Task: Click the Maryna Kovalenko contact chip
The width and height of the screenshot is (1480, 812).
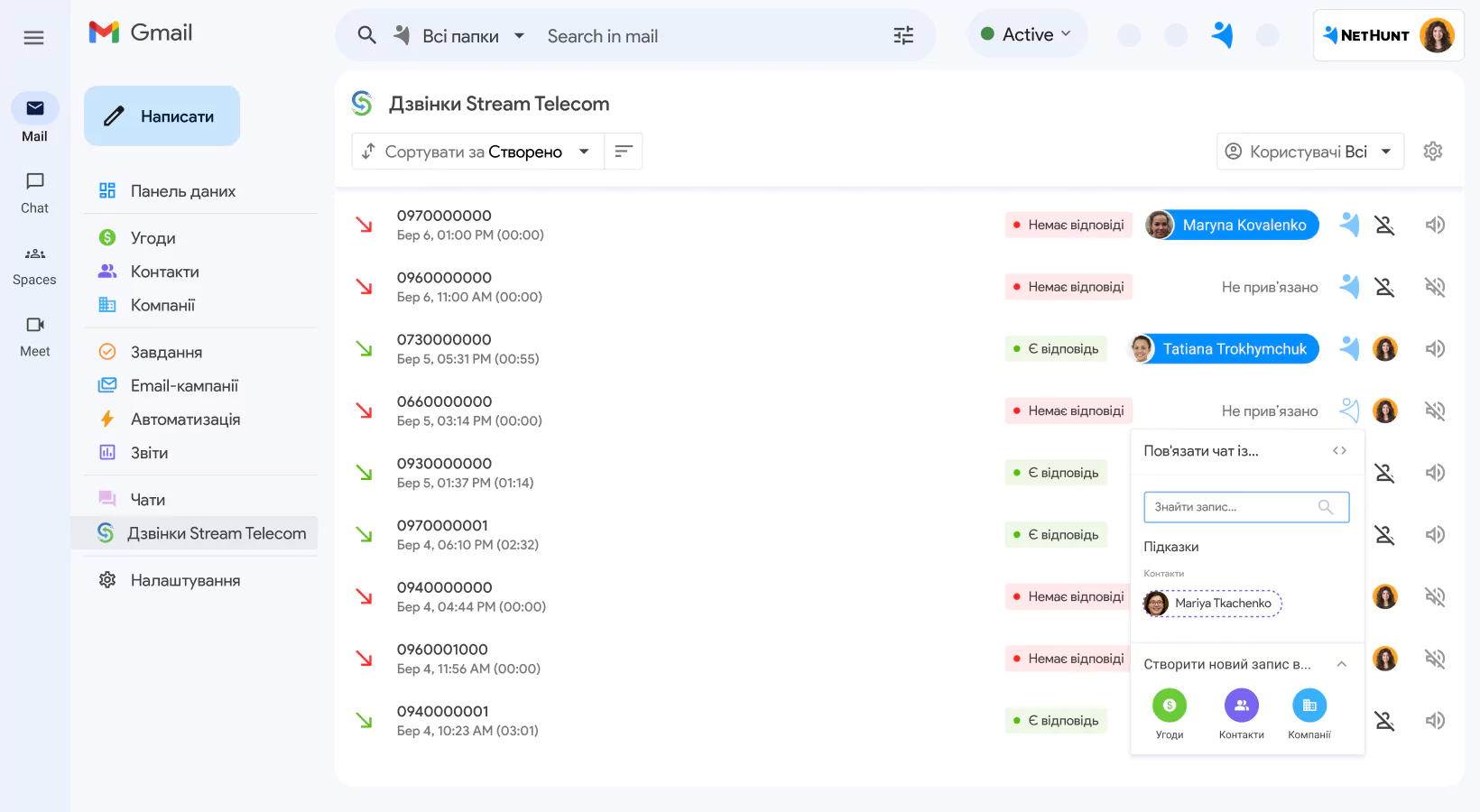Action: 1232,225
